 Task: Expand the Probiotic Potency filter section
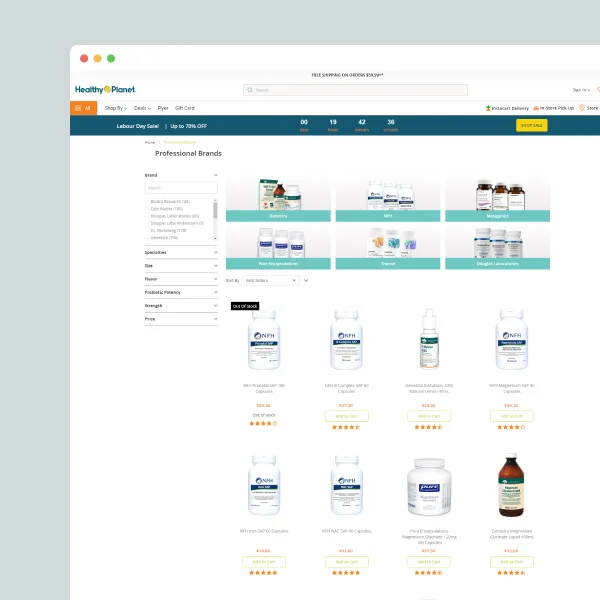pos(181,292)
